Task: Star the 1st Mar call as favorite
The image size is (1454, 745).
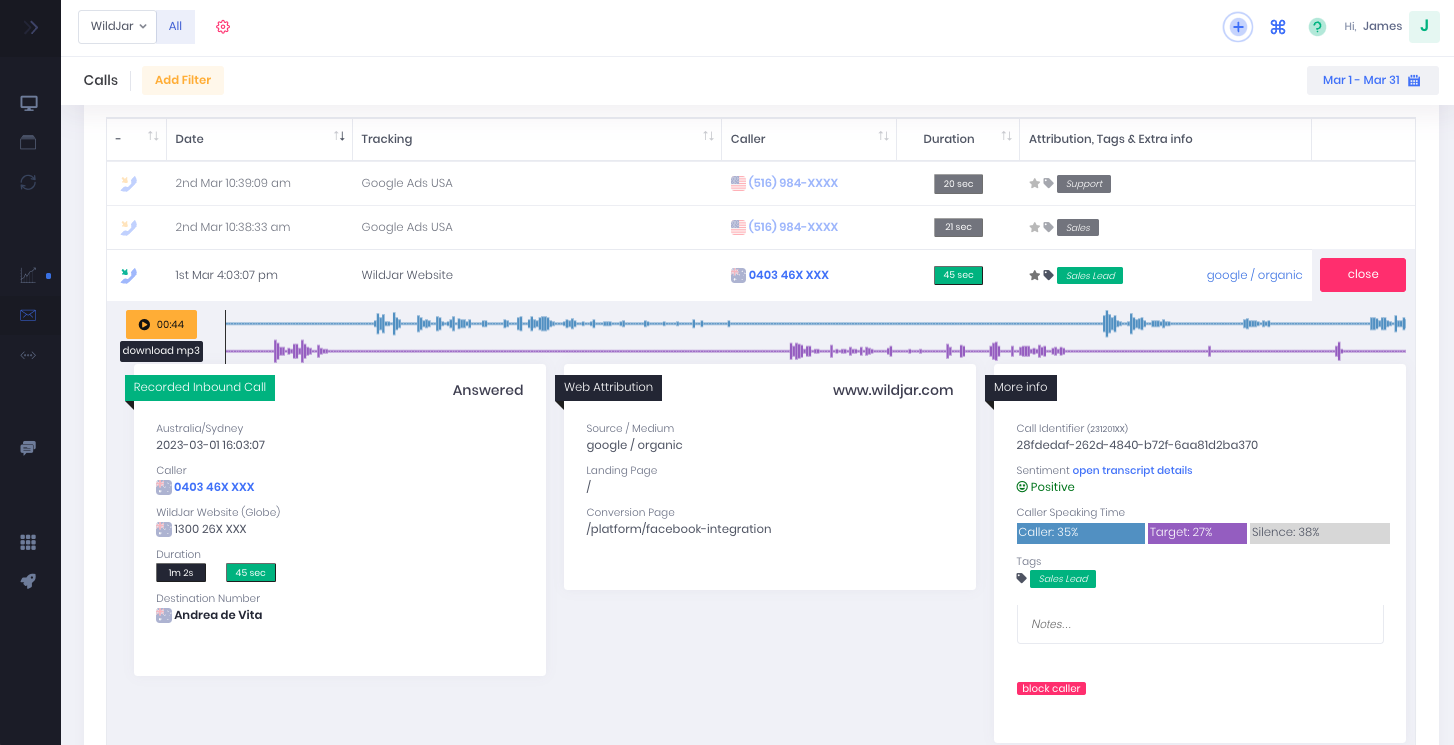Action: (x=1033, y=274)
